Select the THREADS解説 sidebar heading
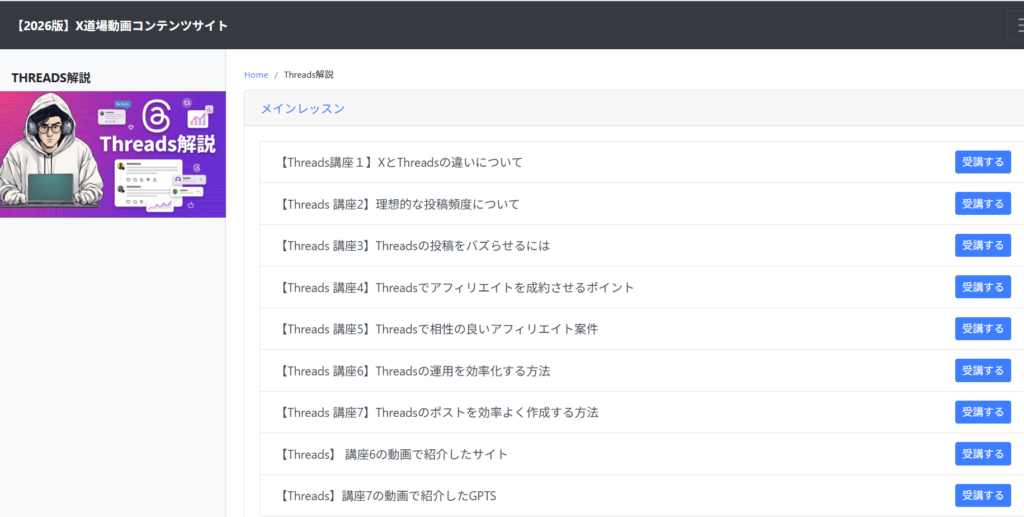The height and width of the screenshot is (517, 1024). pyautogui.click(x=51, y=78)
